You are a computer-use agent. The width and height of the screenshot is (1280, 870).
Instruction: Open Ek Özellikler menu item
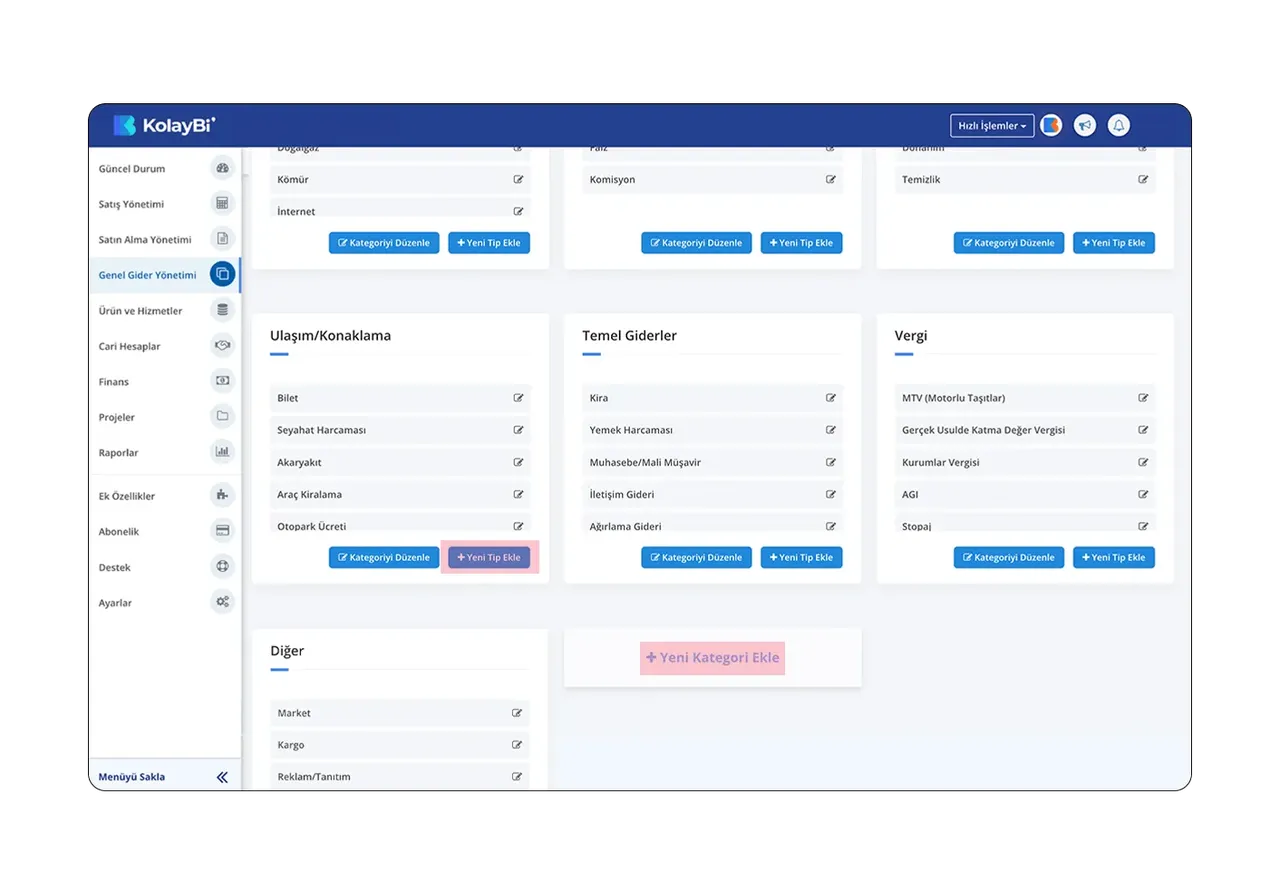tap(164, 496)
